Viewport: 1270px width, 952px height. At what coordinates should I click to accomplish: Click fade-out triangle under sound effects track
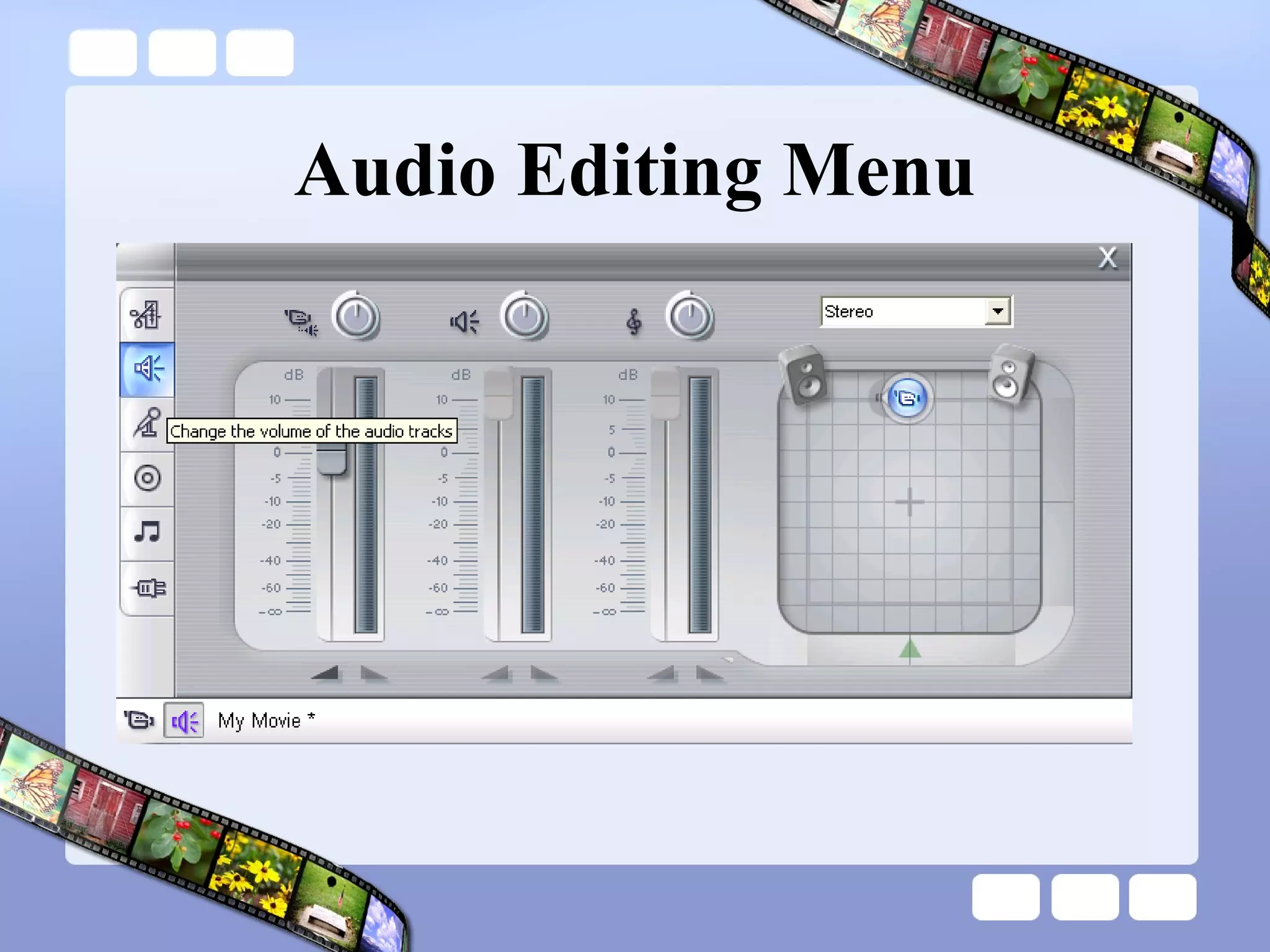click(544, 672)
